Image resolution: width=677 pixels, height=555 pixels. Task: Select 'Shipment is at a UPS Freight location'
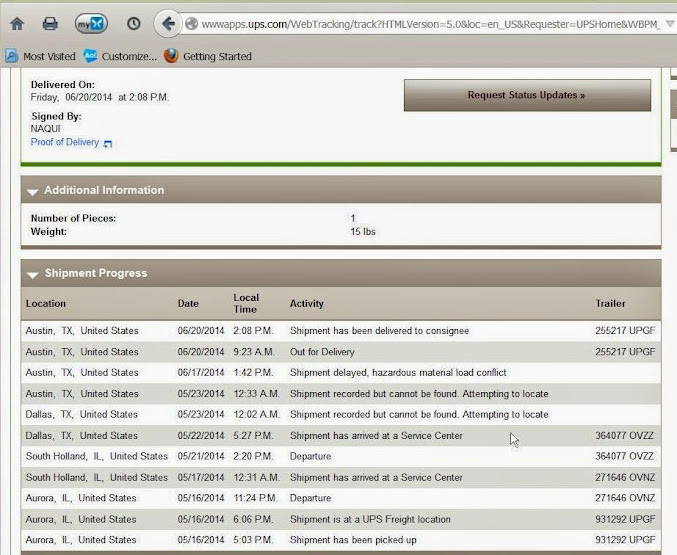pos(370,520)
